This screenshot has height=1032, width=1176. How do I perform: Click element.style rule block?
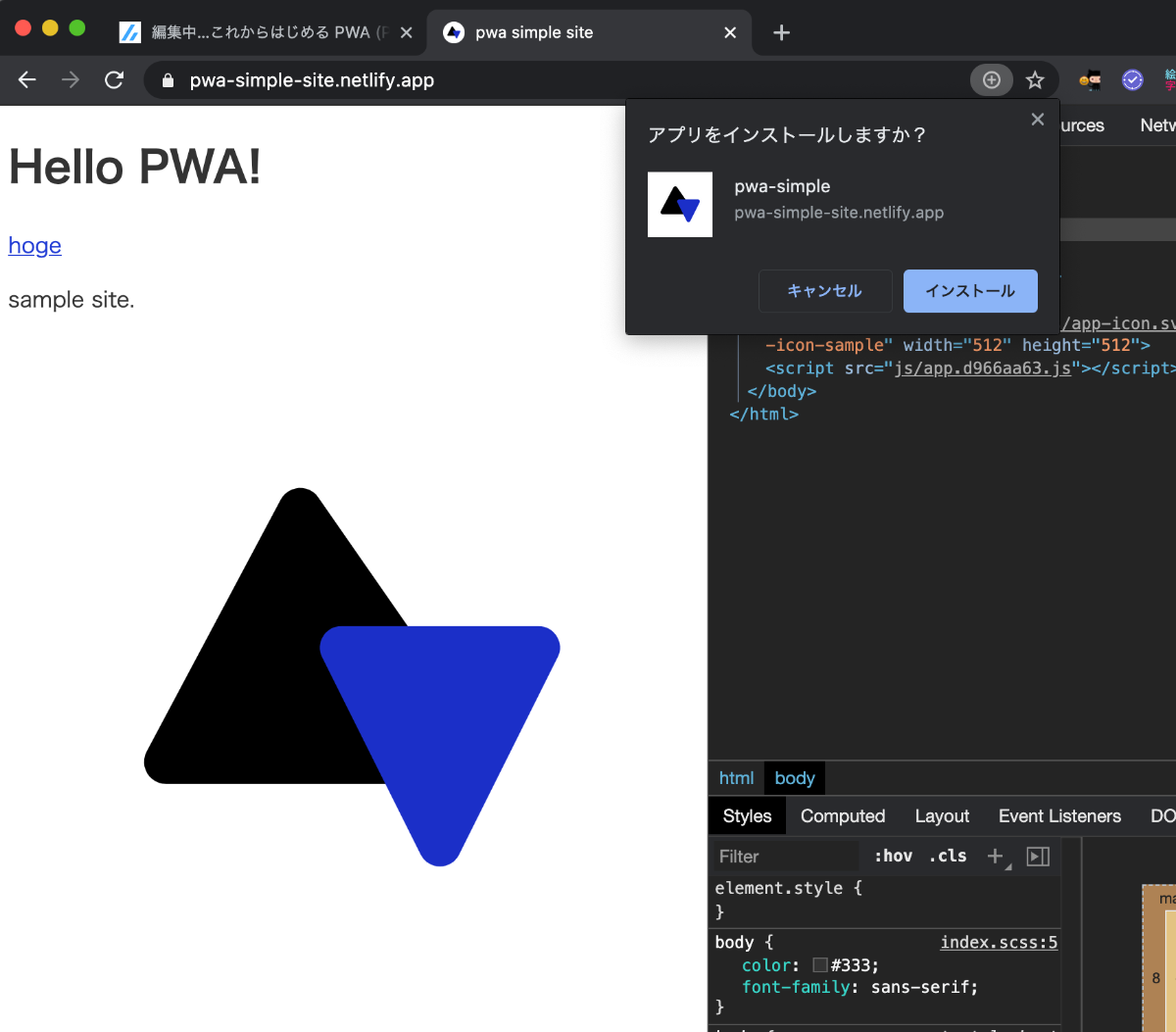[x=884, y=900]
